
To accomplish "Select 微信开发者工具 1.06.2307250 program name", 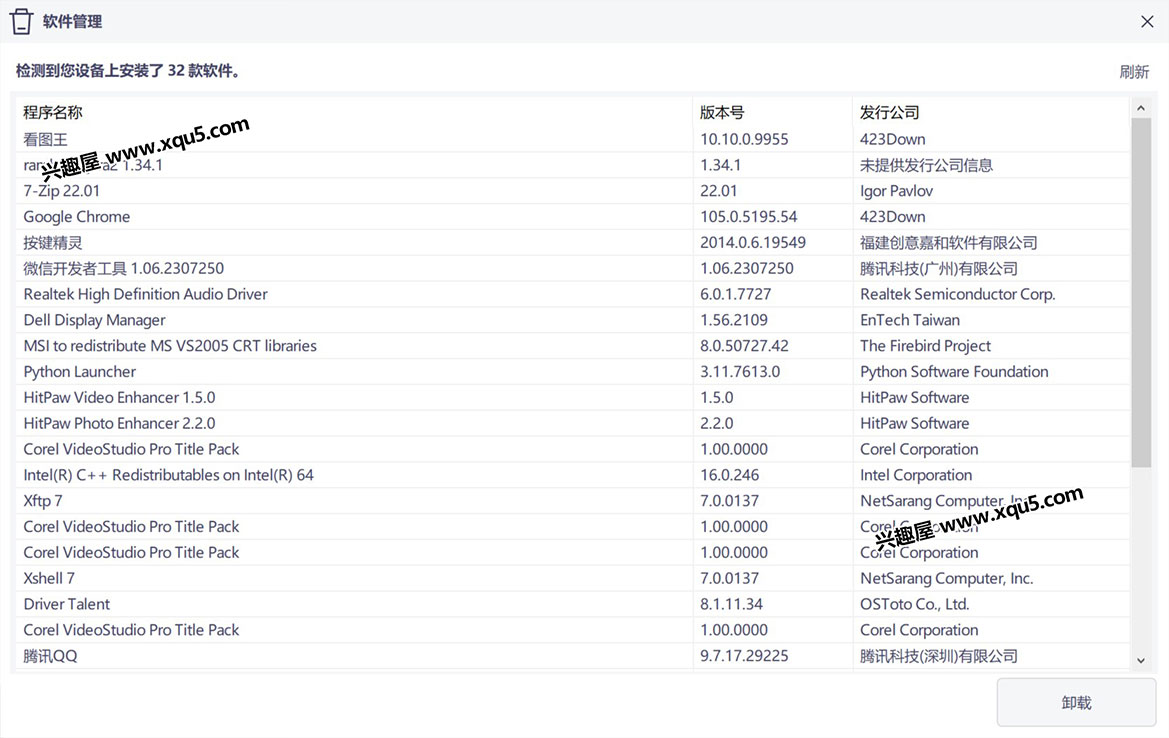I will (x=124, y=268).
